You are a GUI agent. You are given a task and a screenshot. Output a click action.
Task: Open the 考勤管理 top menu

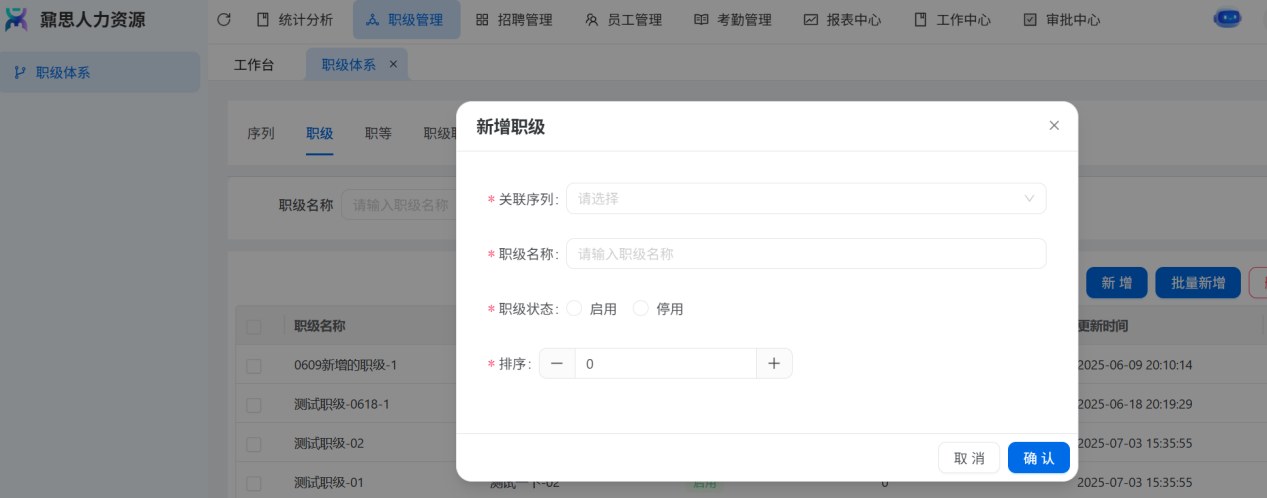pos(732,20)
